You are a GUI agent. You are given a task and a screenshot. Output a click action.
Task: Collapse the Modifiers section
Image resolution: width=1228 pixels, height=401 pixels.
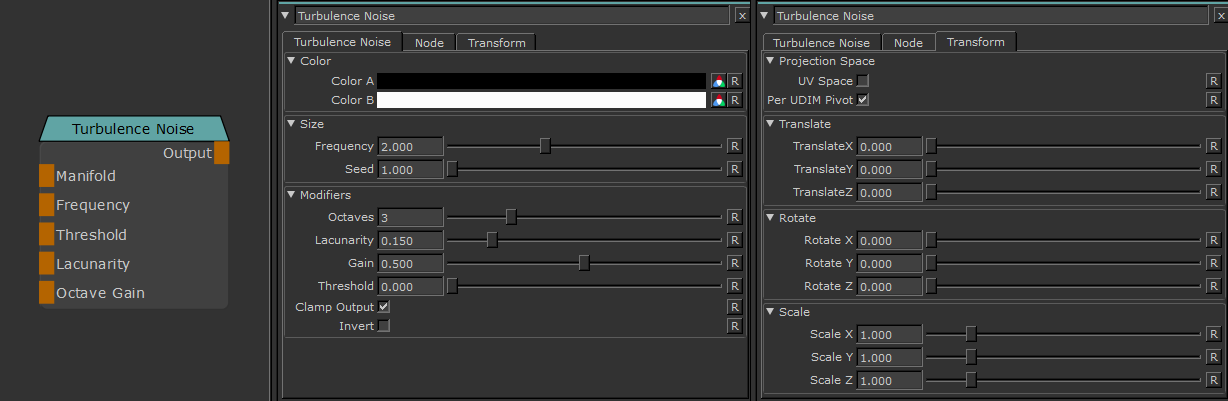tap(291, 195)
